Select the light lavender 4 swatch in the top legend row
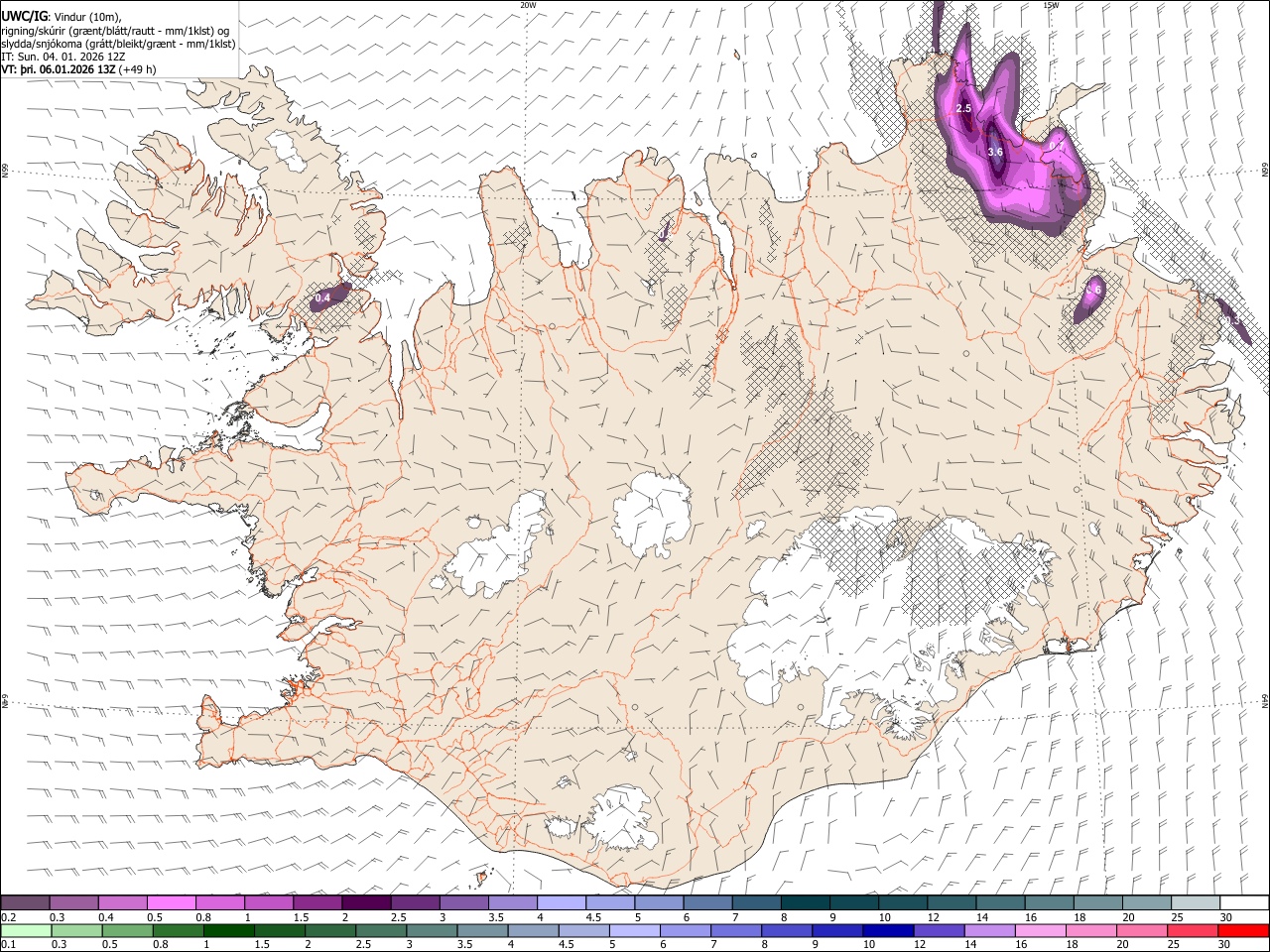Screen dimensions: 1270x952 click(x=562, y=903)
